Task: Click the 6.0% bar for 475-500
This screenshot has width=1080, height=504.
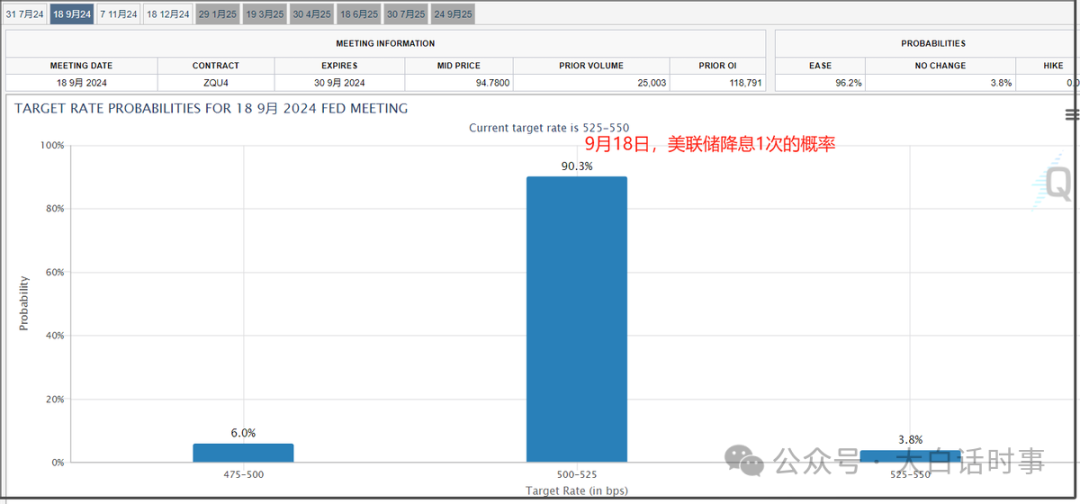Action: [x=243, y=453]
